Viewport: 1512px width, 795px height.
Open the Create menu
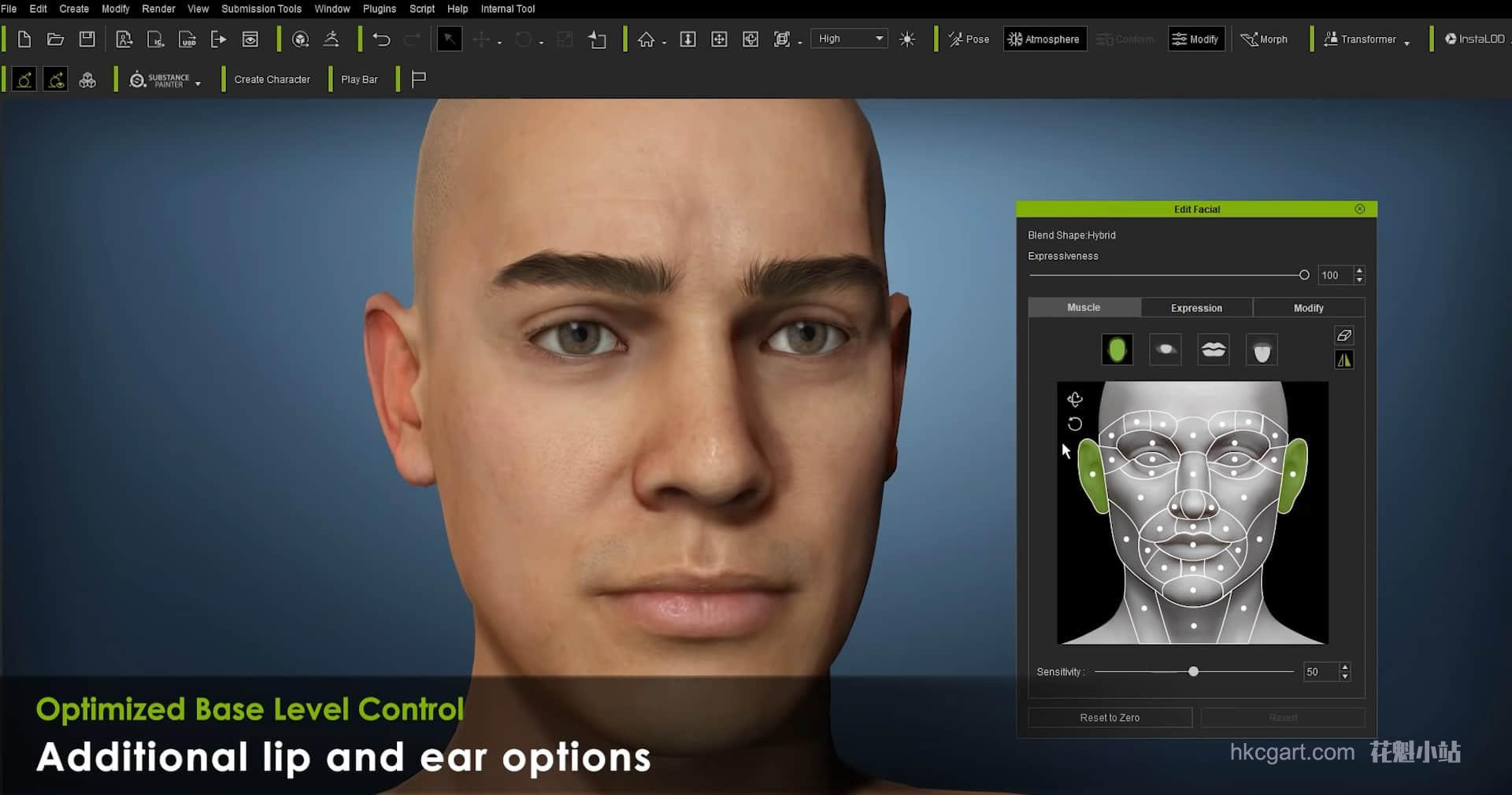(x=74, y=9)
